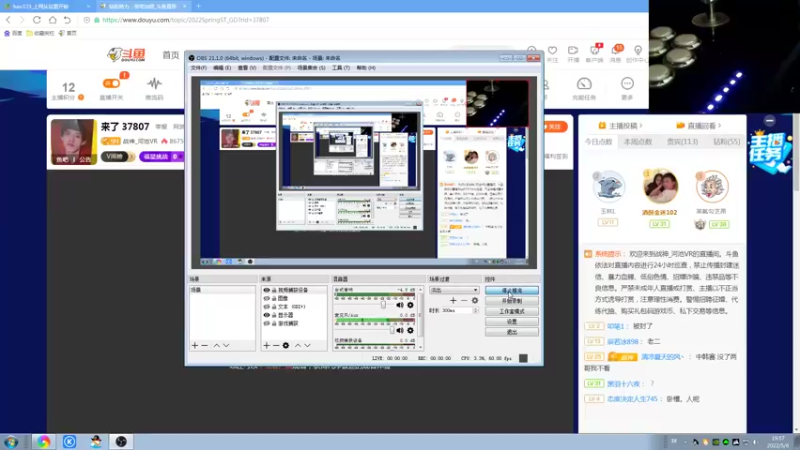Add a new scene with the plus icon
Image resolution: width=800 pixels, height=450 pixels.
[194, 345]
